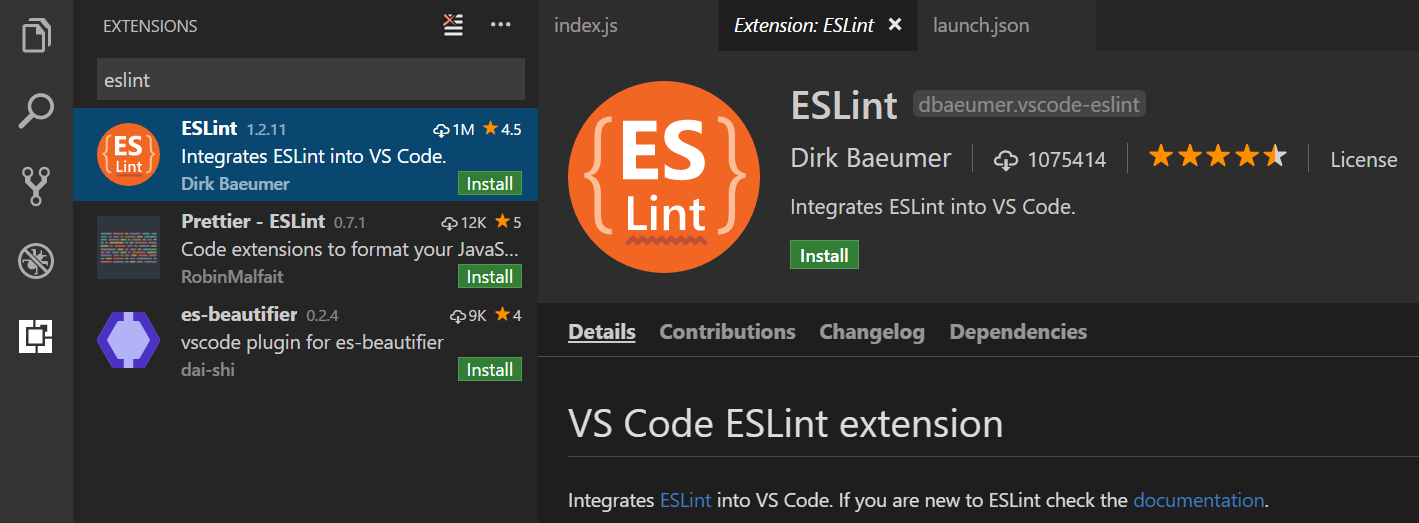Follow the ESLint hyperlink in description

tap(686, 500)
